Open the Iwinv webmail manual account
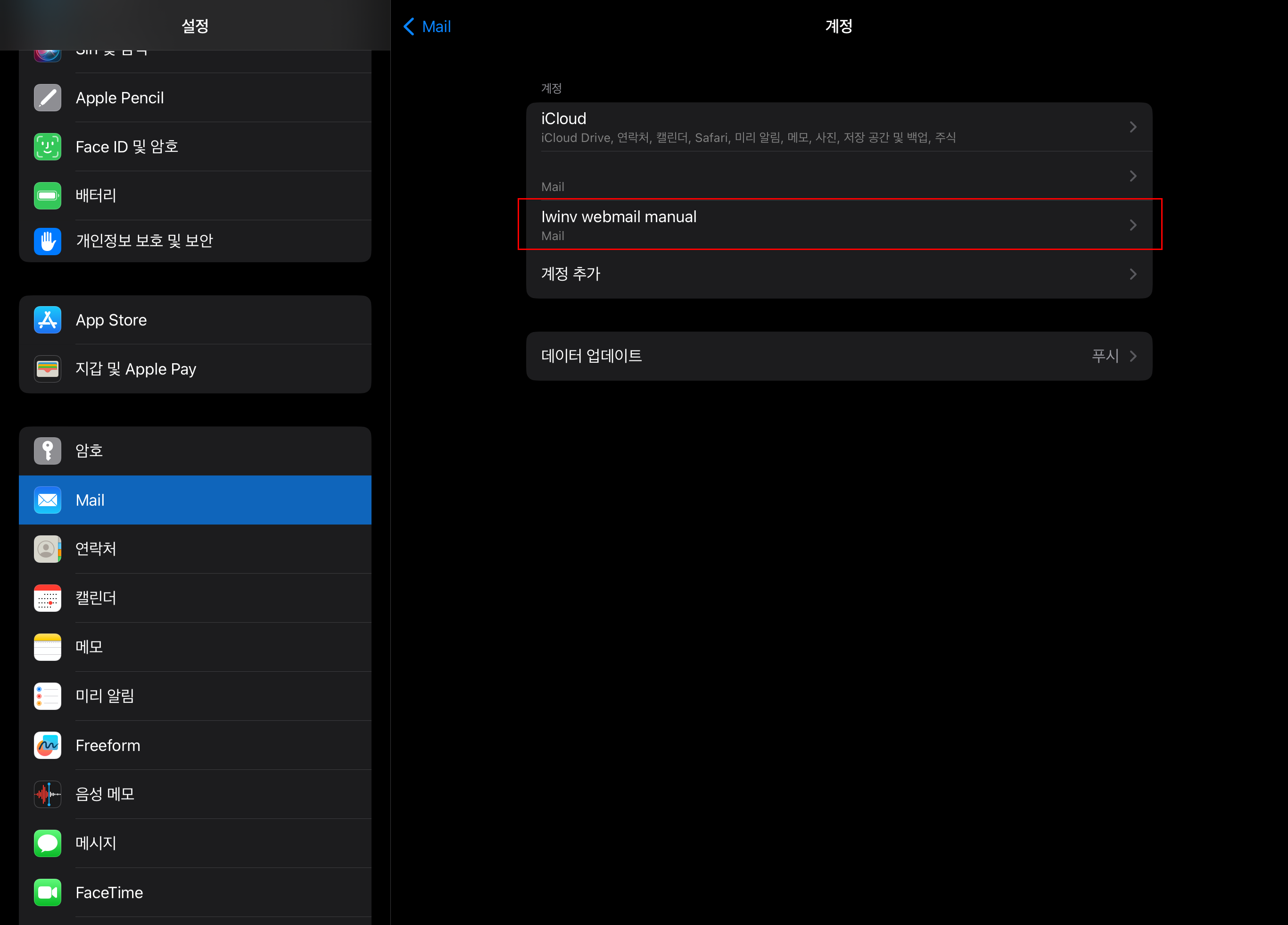 coord(839,225)
